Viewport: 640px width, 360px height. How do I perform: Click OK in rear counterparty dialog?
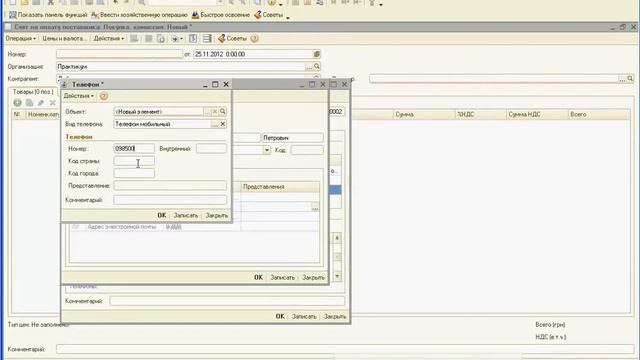tap(280, 316)
